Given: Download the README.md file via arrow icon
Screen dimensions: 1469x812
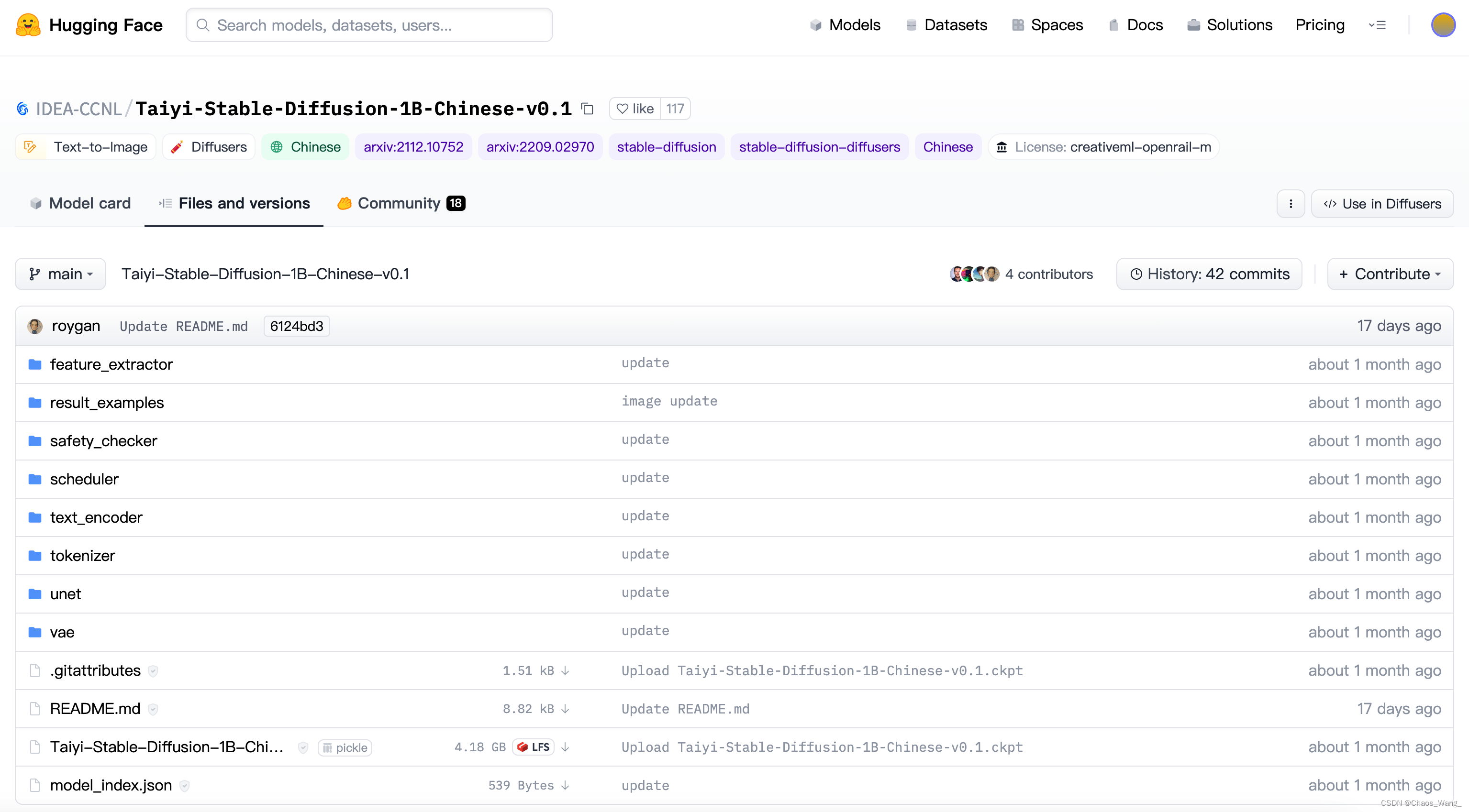Looking at the screenshot, I should (565, 708).
